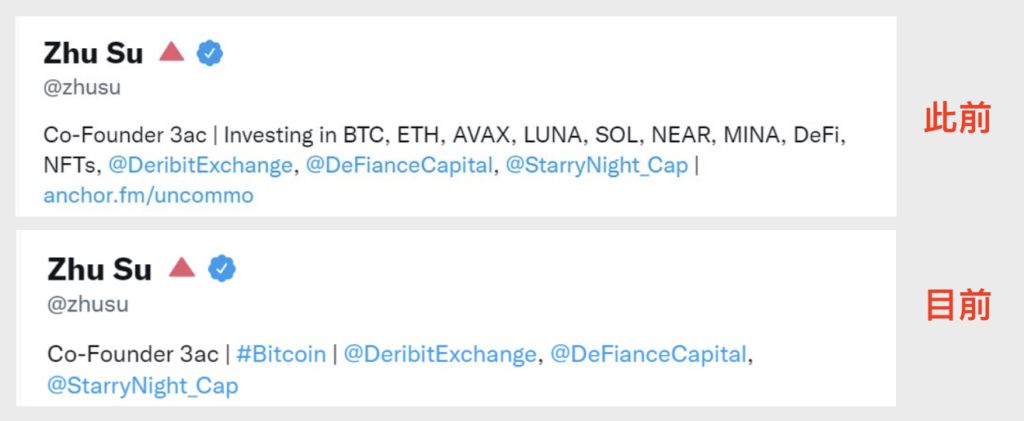Open @StarryNight_Cap in the 目前 profile bio
1024x421 pixels.
click(x=143, y=385)
